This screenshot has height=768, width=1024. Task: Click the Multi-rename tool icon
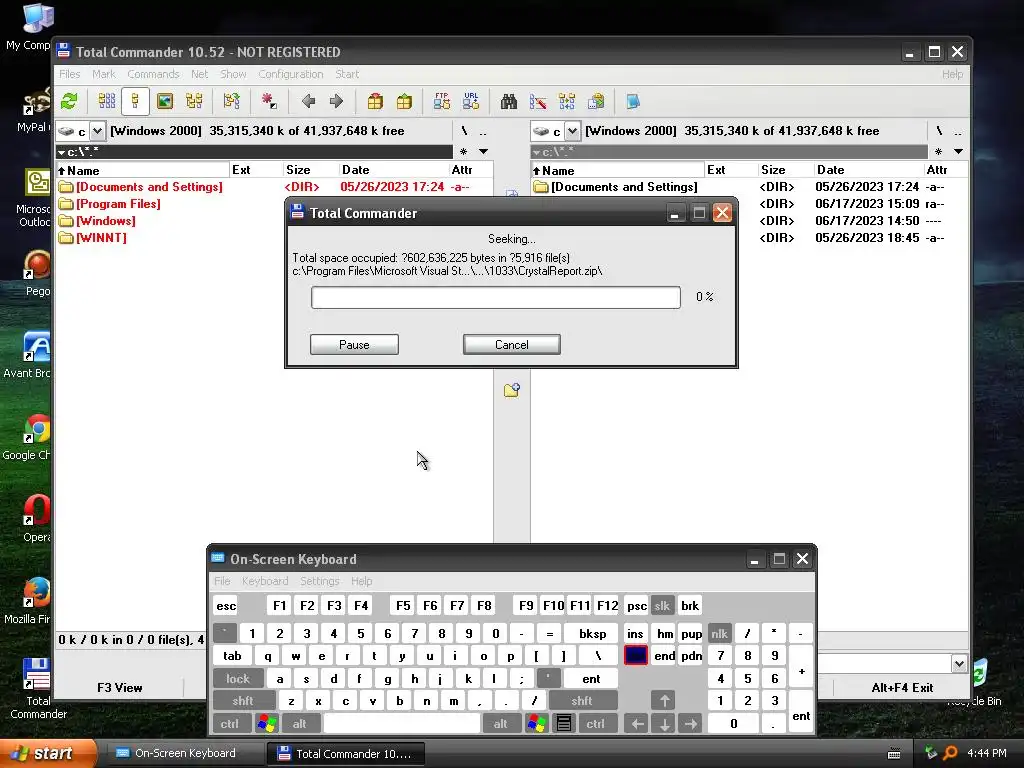tap(538, 101)
